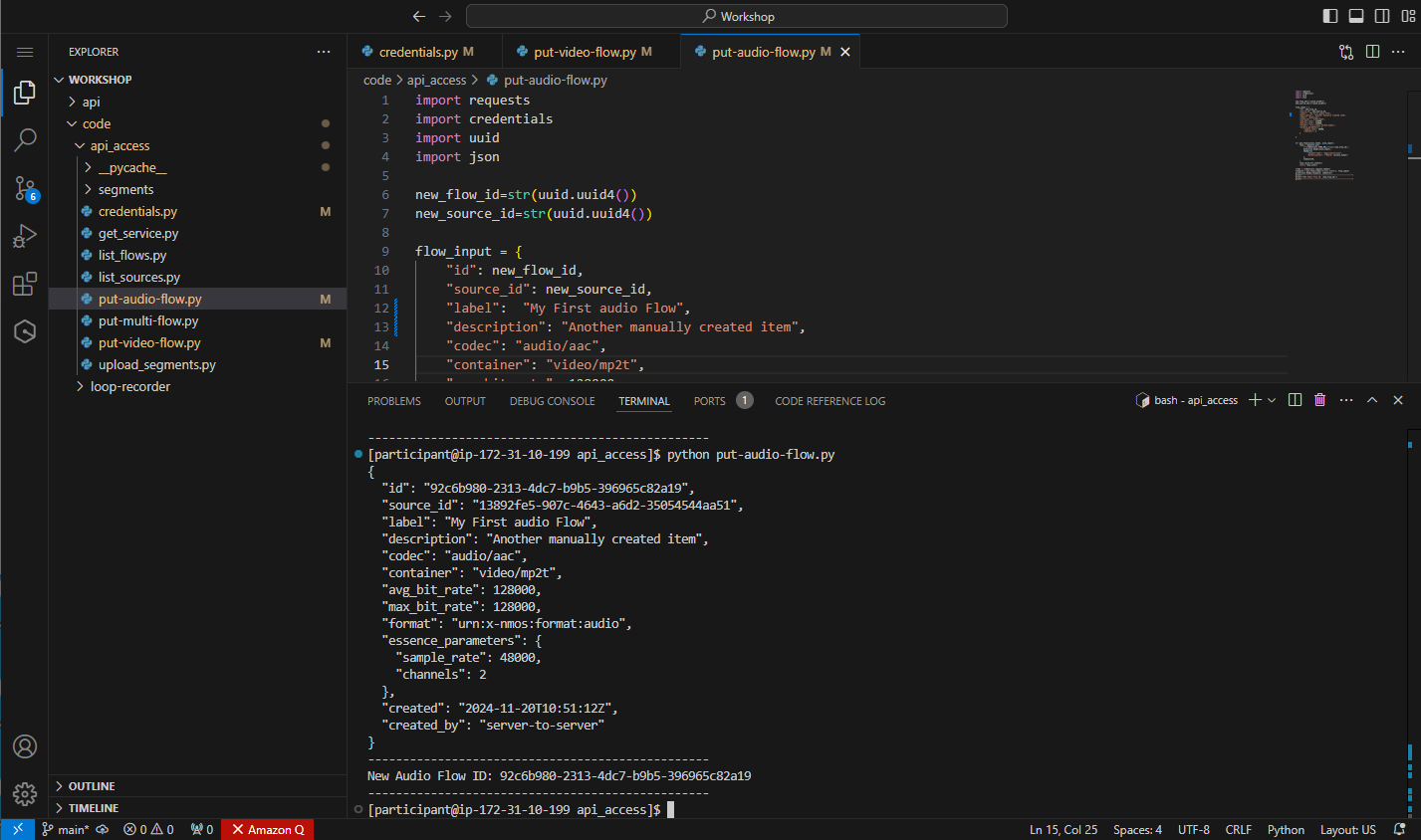Click the notifications bell in status bar

[1399, 829]
